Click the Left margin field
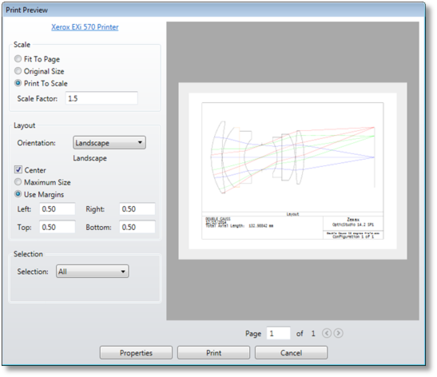Screen dimensions: 437x377 click(x=57, y=209)
